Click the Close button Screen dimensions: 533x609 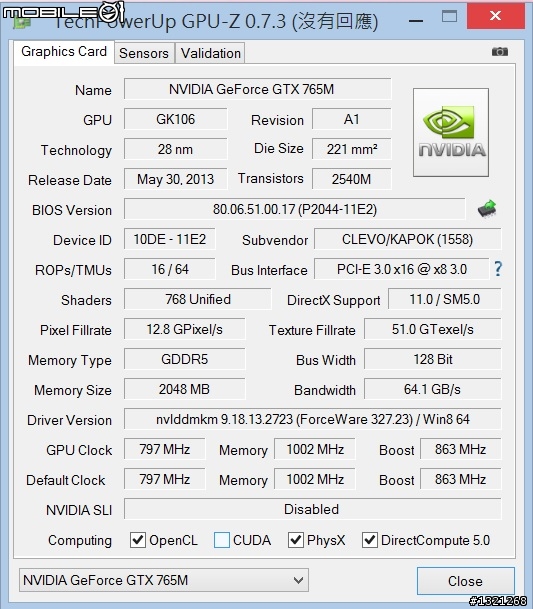tap(465, 581)
